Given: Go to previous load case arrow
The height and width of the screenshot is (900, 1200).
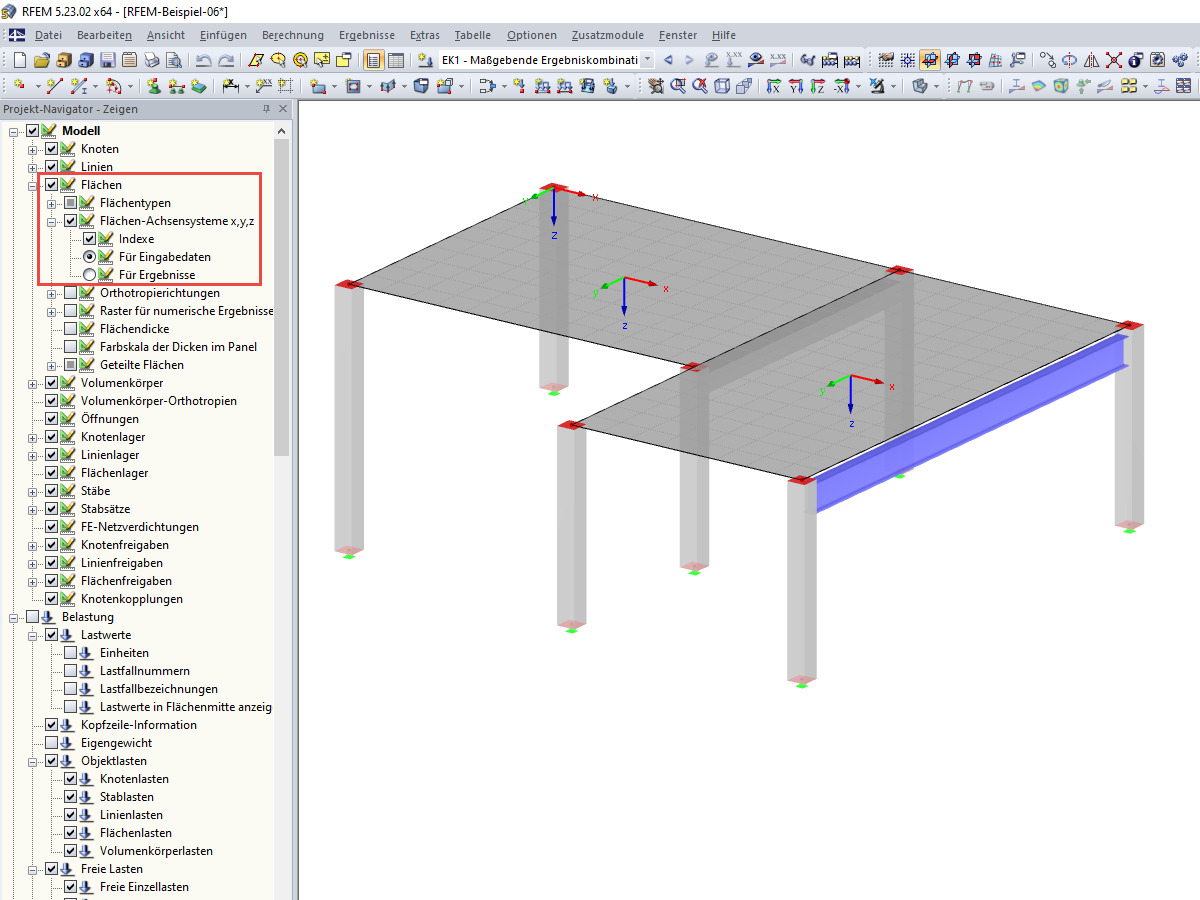Looking at the screenshot, I should [668, 60].
